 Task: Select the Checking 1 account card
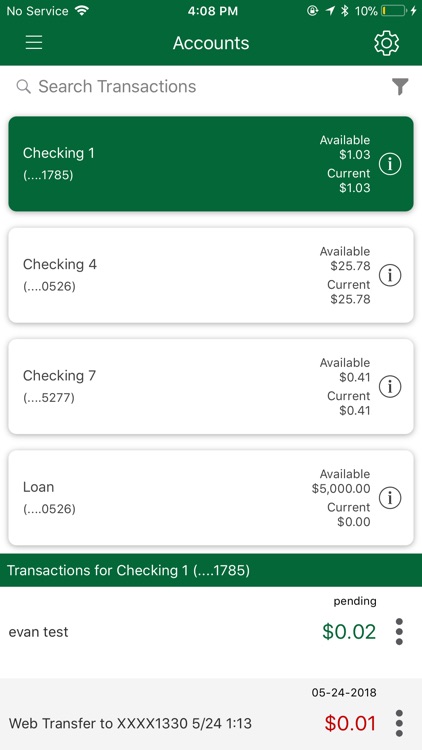click(211, 164)
